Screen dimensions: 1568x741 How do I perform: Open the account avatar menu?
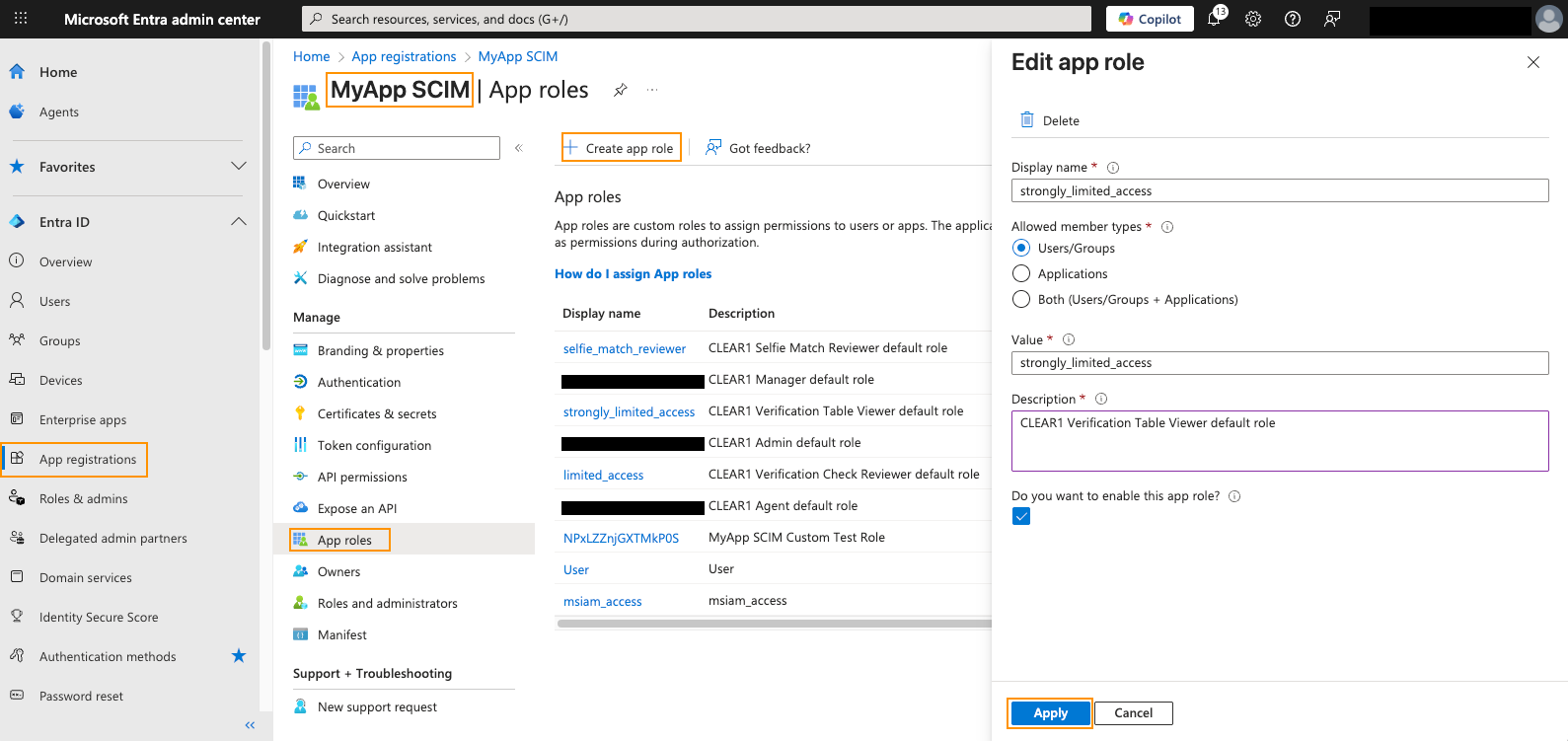(x=1549, y=19)
